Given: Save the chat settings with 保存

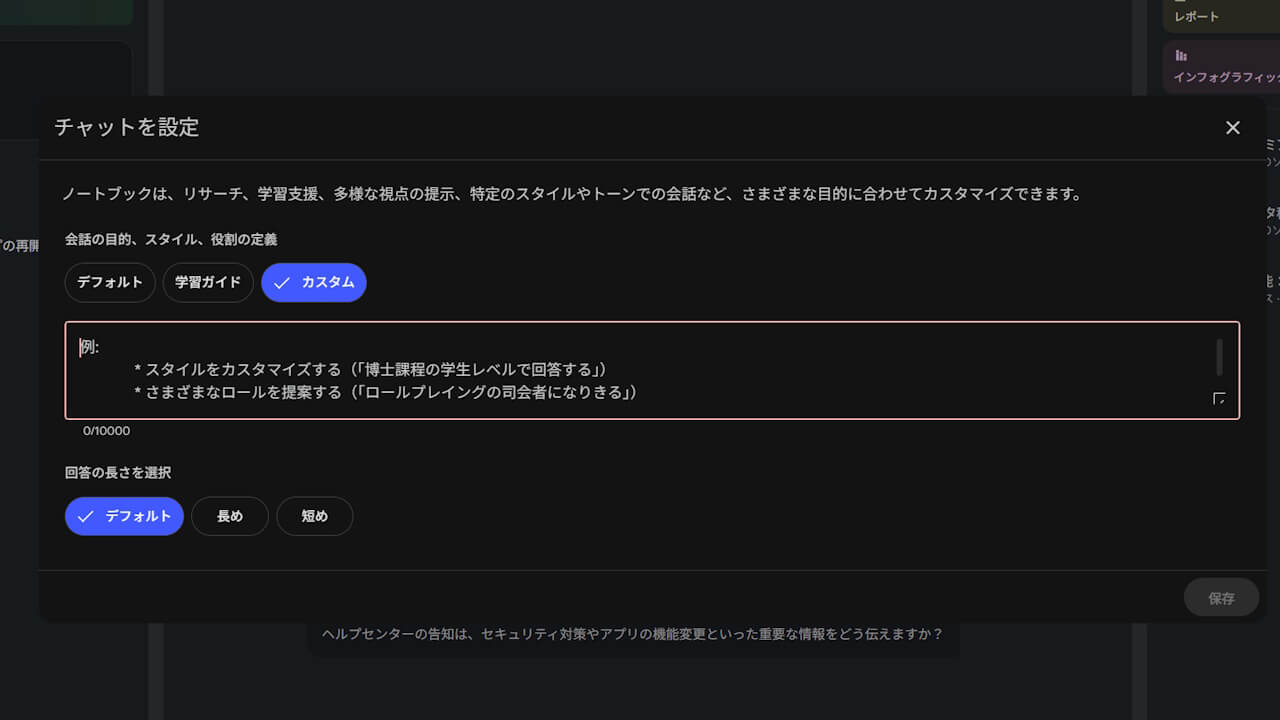Looking at the screenshot, I should click(x=1221, y=597).
